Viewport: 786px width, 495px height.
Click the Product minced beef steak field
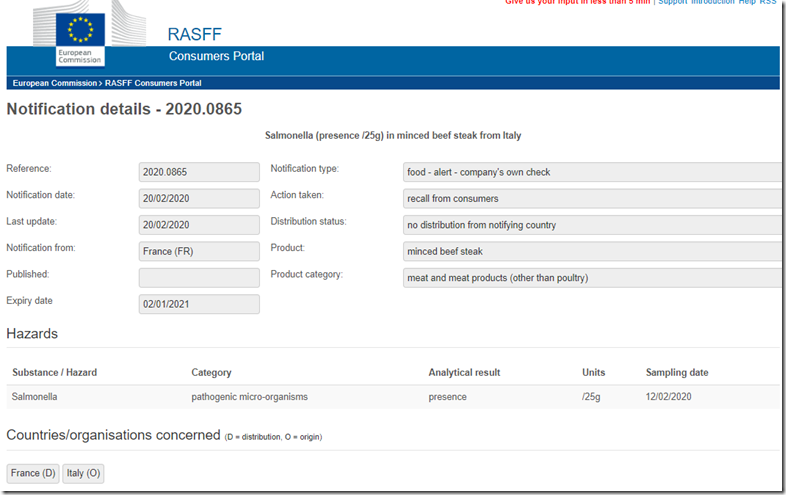coord(592,251)
